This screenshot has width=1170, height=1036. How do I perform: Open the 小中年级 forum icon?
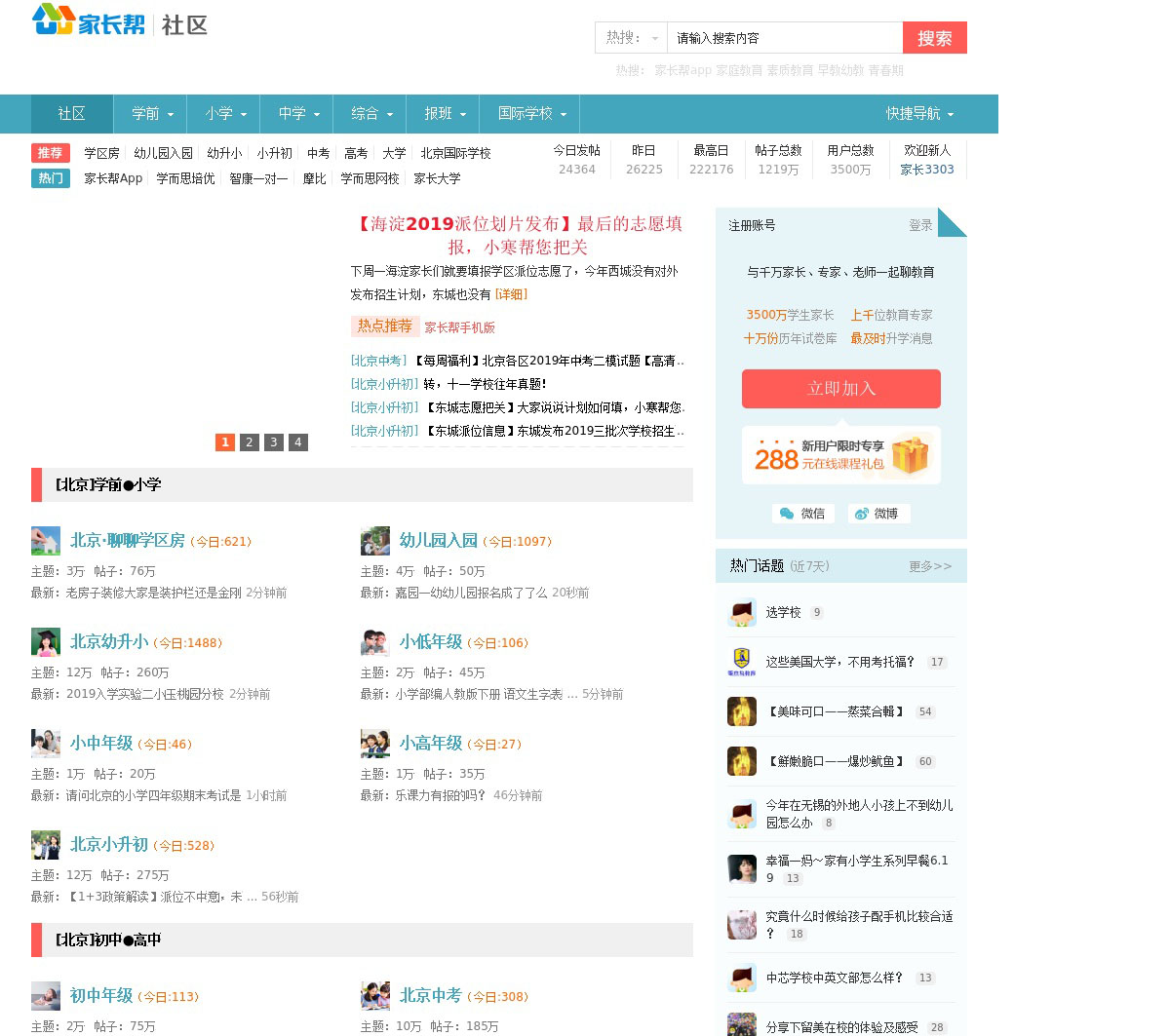click(x=46, y=744)
